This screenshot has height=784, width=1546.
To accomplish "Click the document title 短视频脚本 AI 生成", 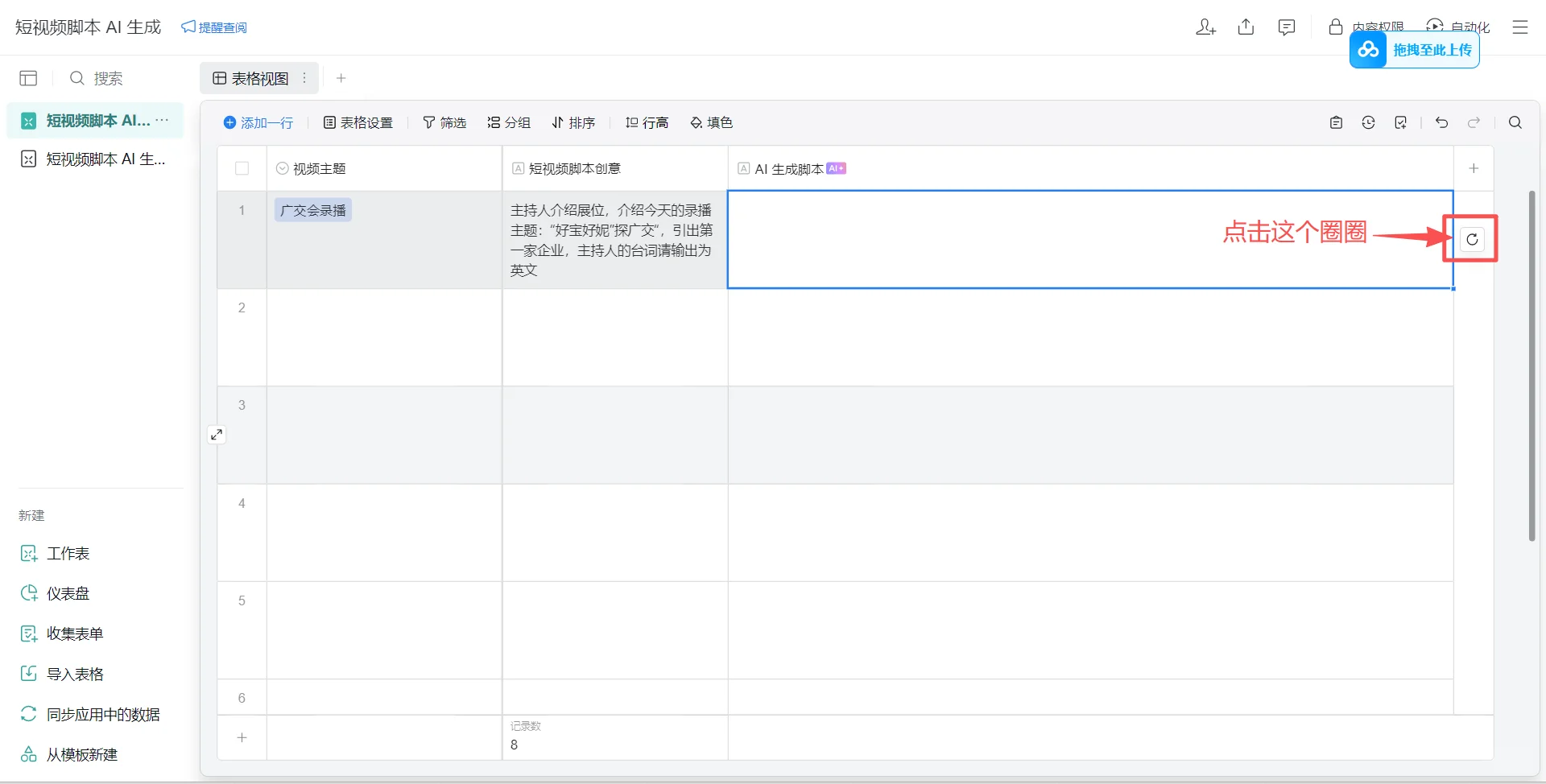I will click(88, 27).
